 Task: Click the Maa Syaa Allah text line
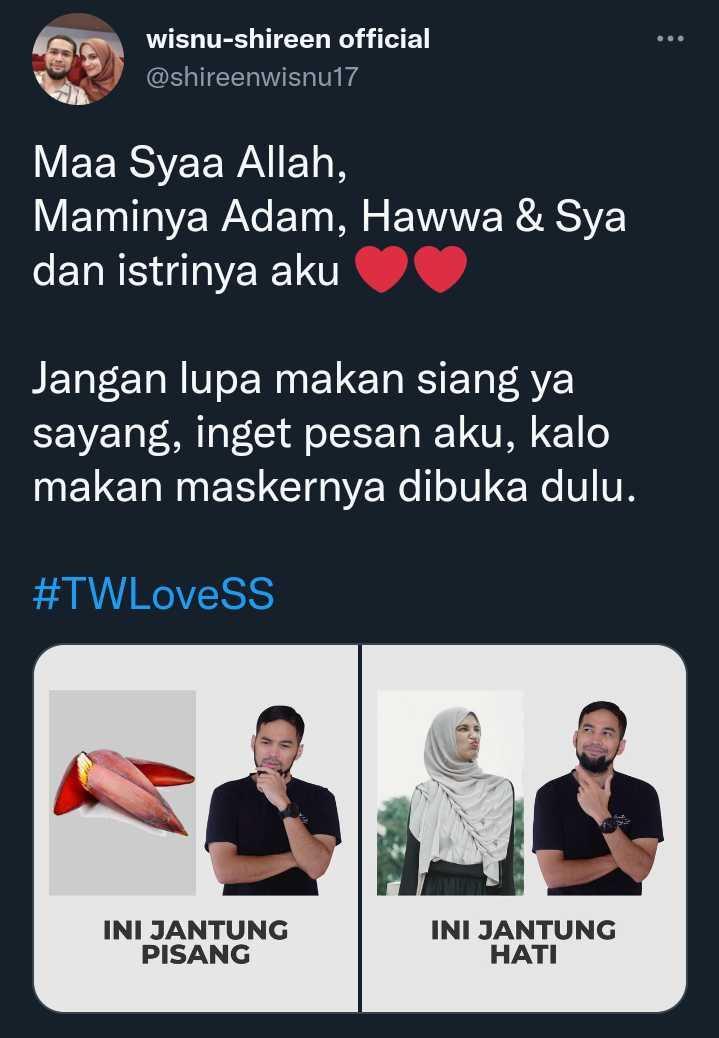pyautogui.click(x=190, y=163)
